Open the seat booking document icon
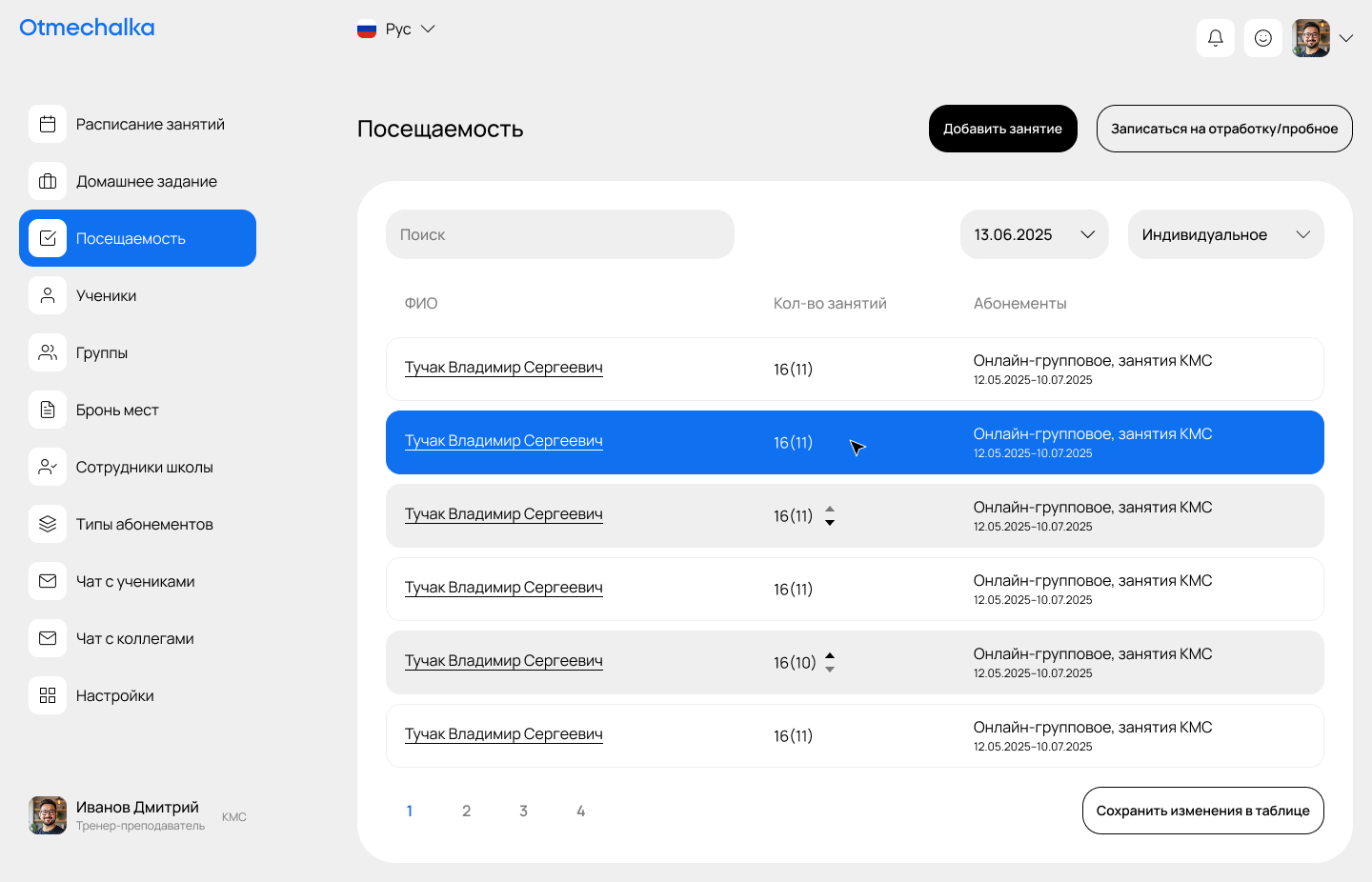Image resolution: width=1372 pixels, height=882 pixels. click(48, 410)
